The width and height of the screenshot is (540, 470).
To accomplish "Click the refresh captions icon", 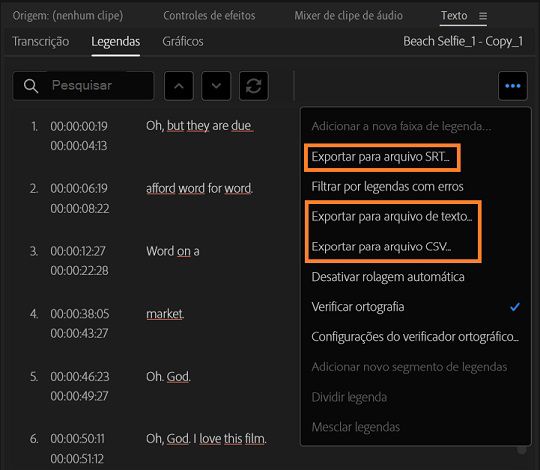I will (253, 86).
